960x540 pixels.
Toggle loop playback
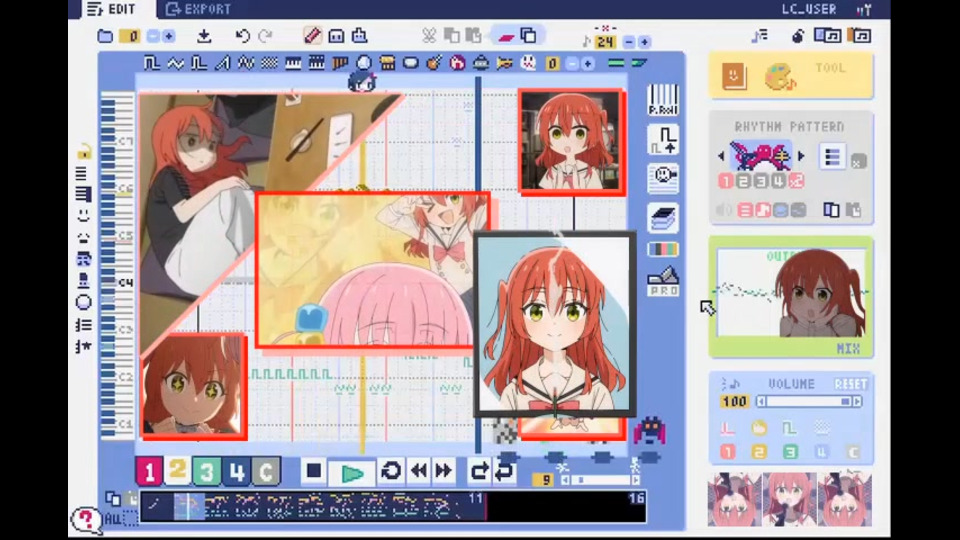(391, 471)
